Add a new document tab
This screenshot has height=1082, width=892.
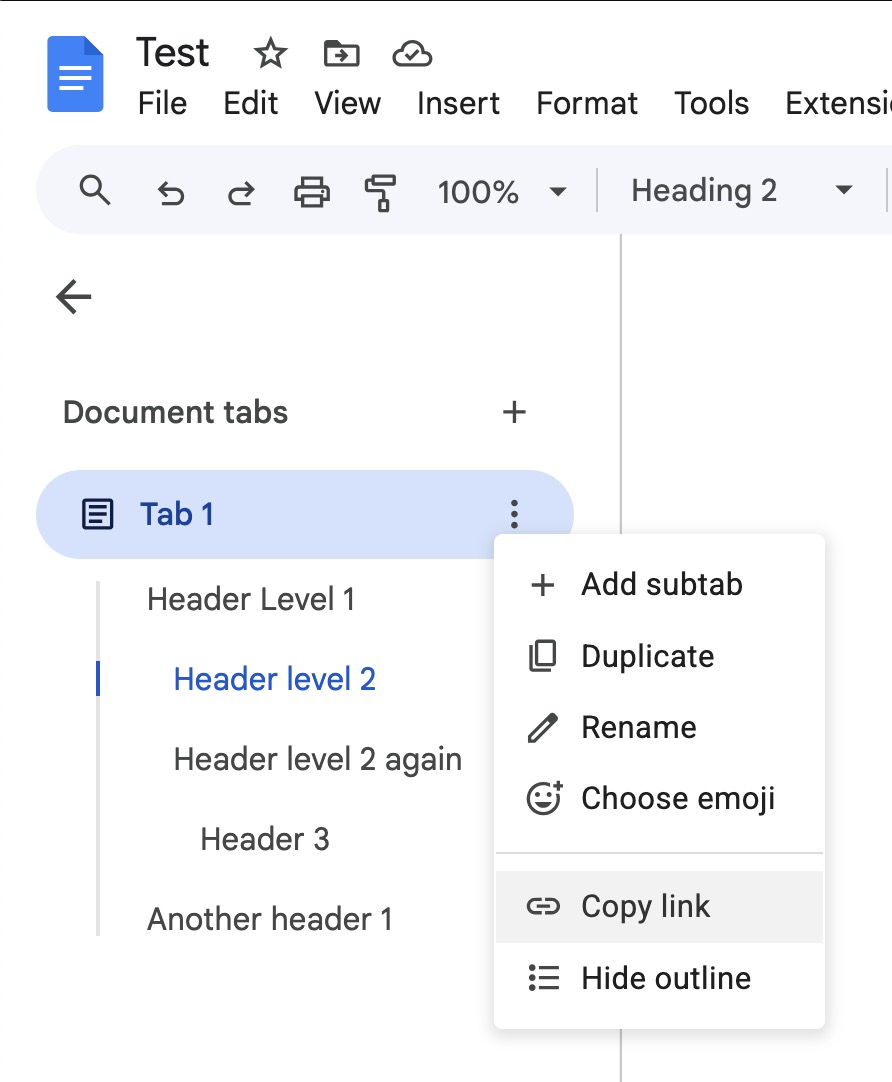(x=514, y=412)
